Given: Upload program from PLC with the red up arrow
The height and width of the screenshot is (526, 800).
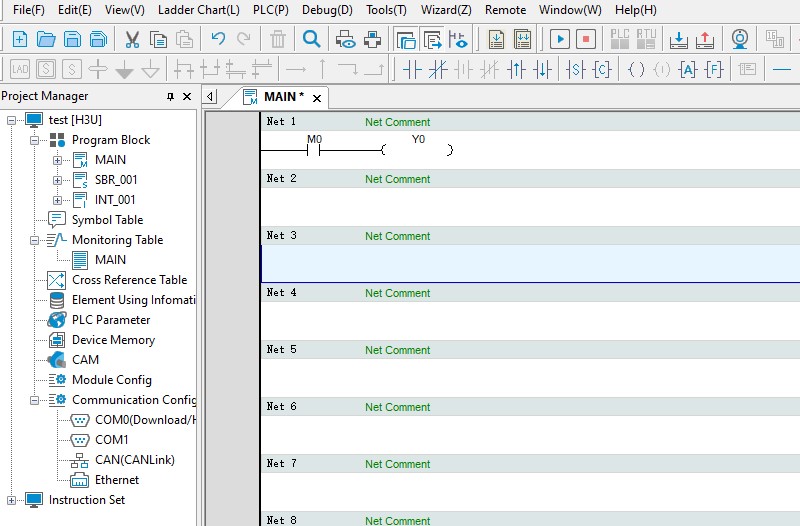Looking at the screenshot, I should pyautogui.click(x=705, y=39).
